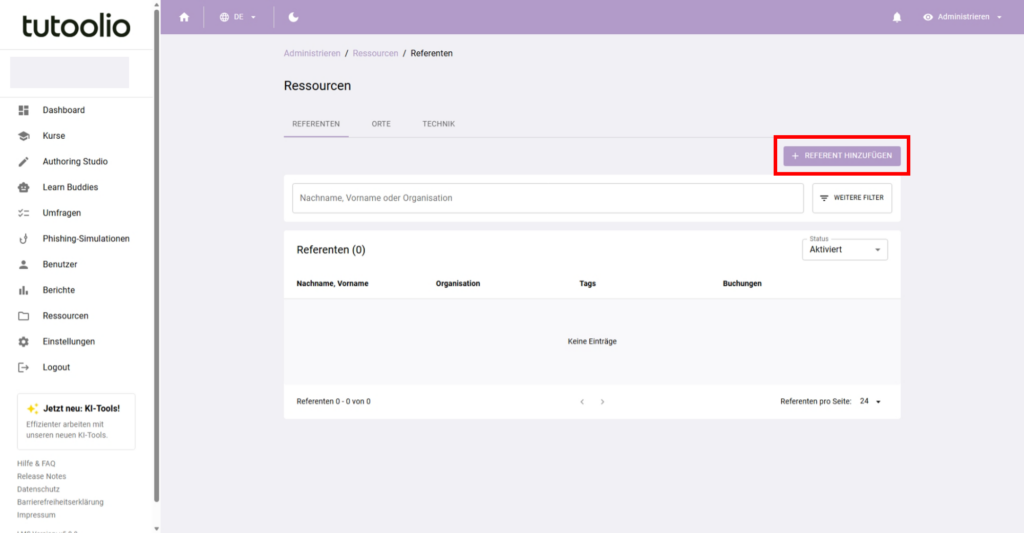Open Release Notes link

pyautogui.click(x=41, y=476)
